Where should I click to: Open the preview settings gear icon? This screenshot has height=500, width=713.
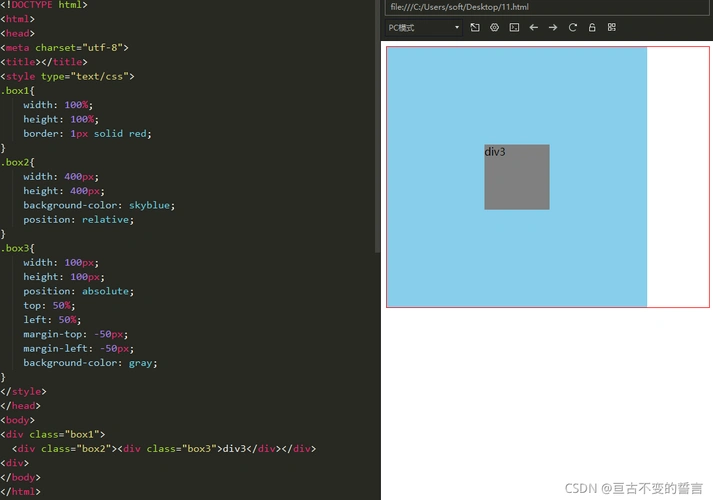tap(494, 28)
